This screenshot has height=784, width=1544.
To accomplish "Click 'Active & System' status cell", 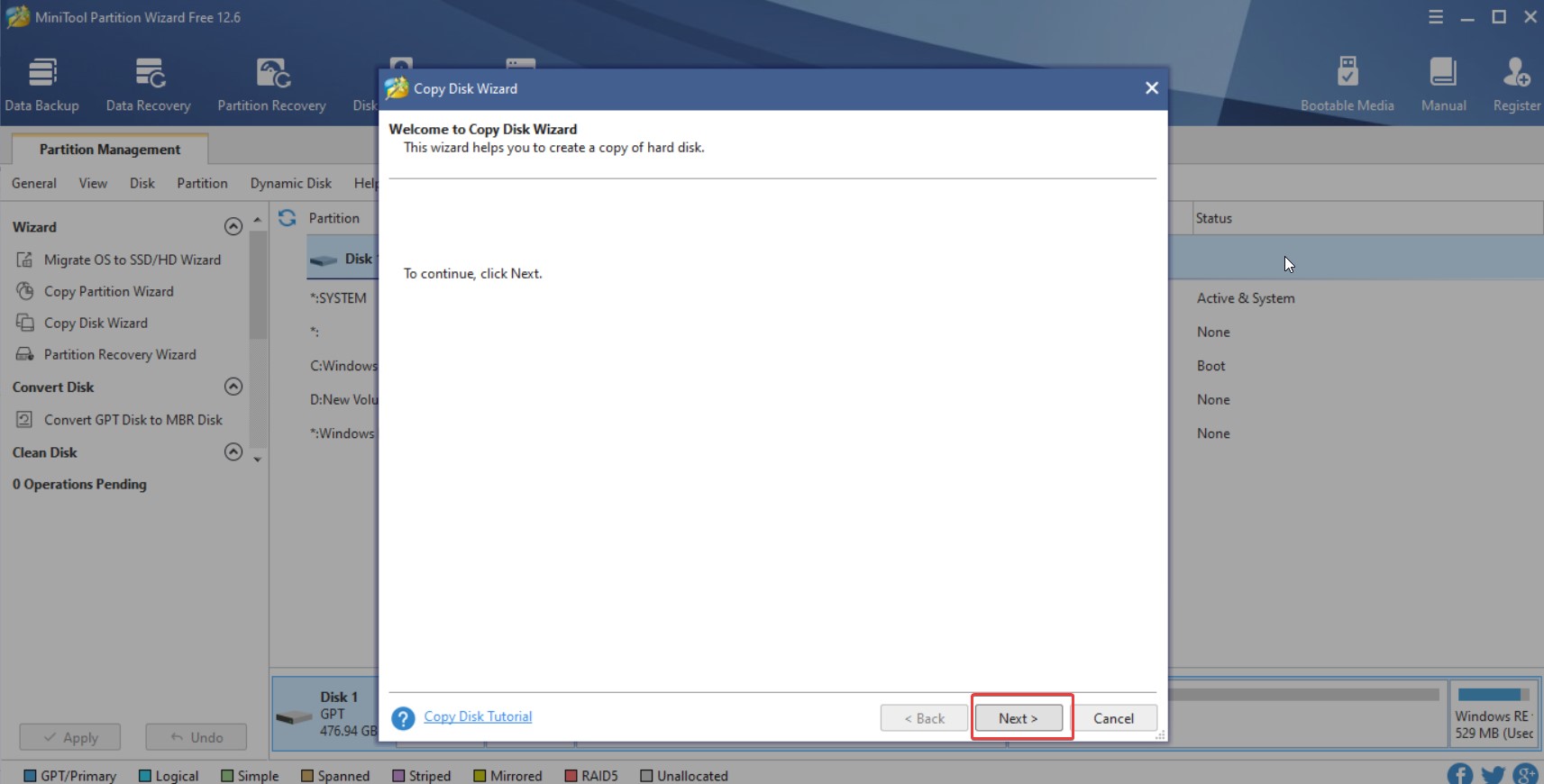I will (1246, 298).
